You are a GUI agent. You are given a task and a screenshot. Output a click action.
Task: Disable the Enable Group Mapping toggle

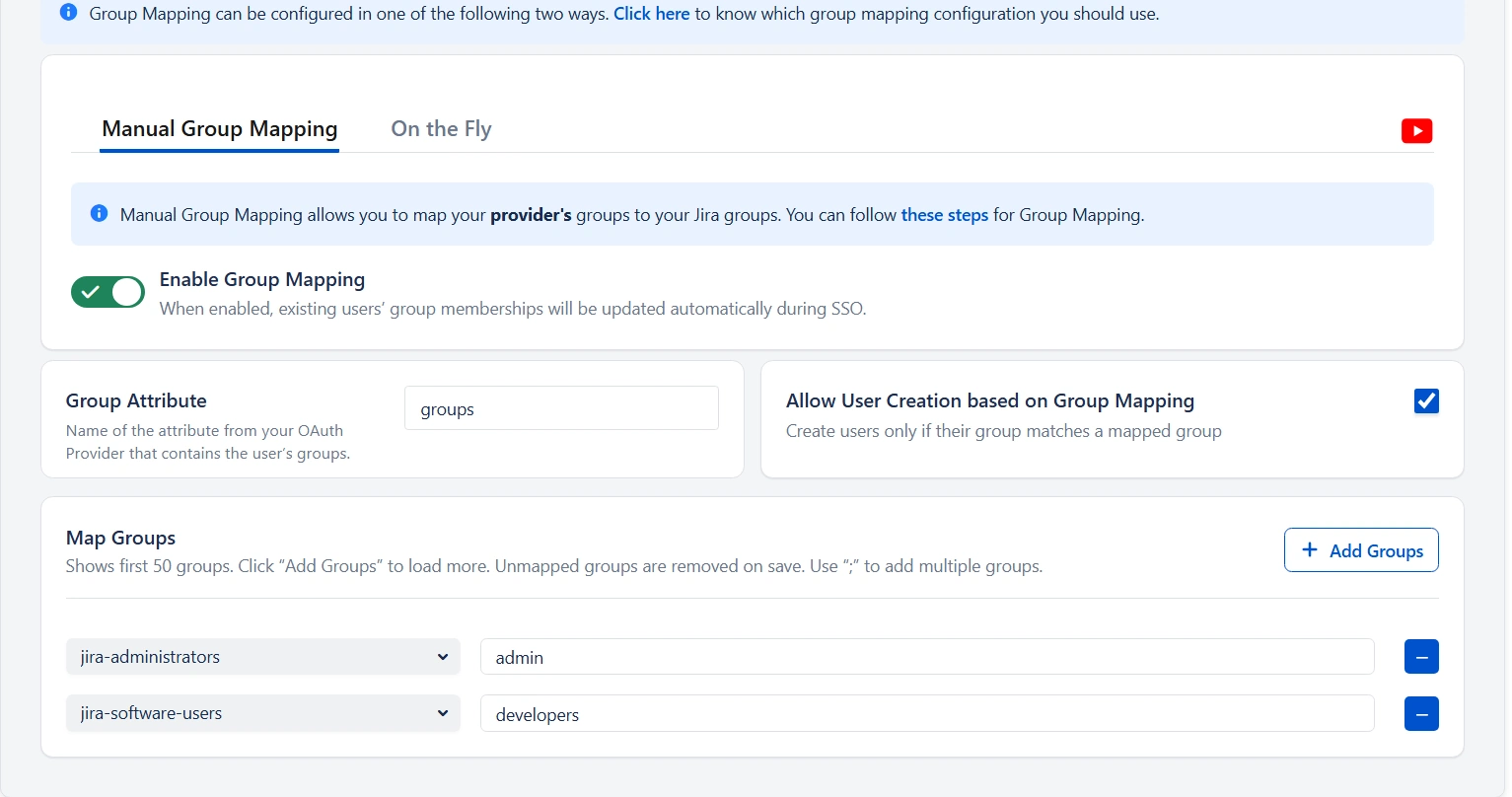107,292
